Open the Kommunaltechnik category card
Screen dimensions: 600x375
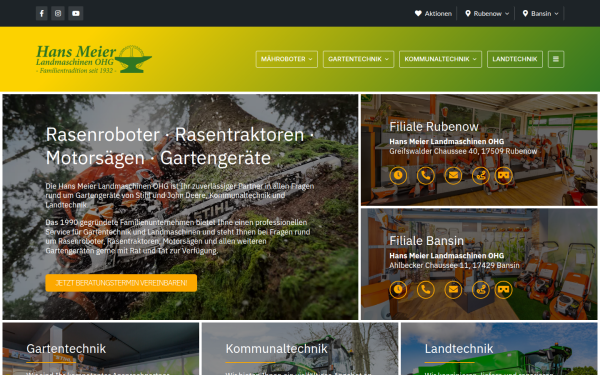300,349
